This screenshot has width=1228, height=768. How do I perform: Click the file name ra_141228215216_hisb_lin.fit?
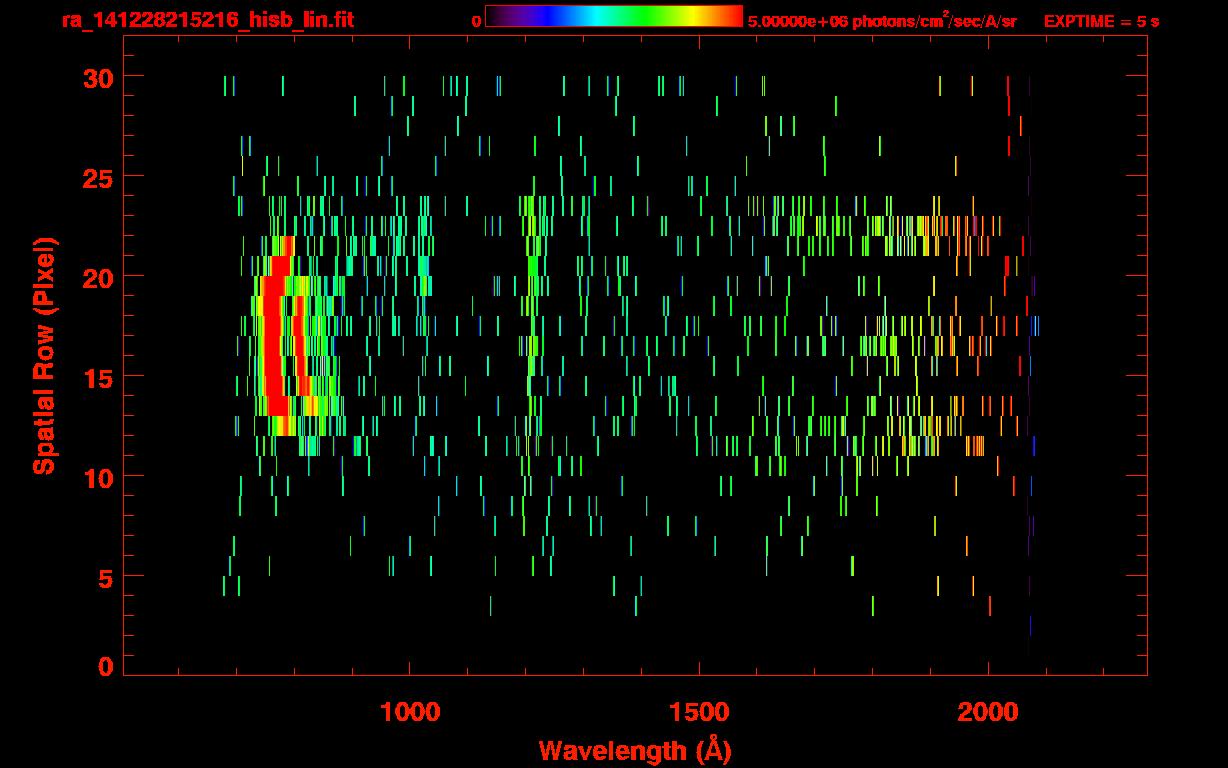[x=207, y=20]
